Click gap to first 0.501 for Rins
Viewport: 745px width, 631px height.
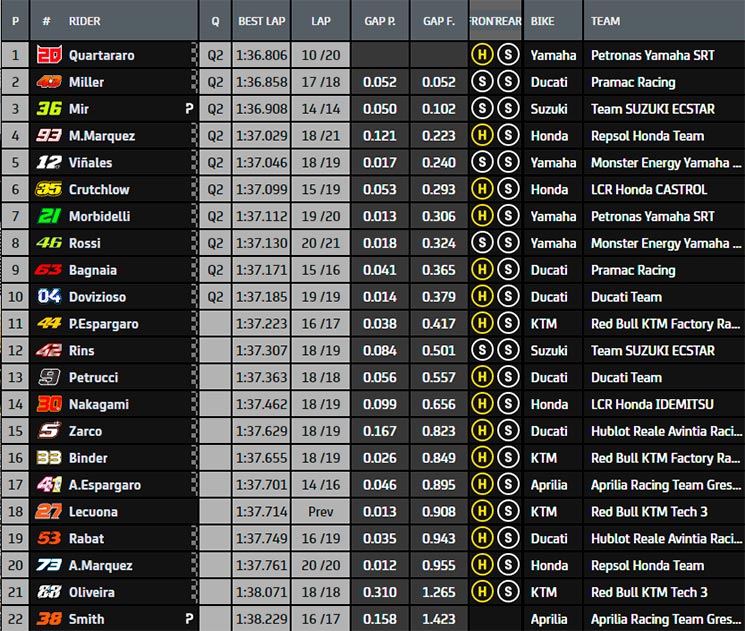pos(439,350)
